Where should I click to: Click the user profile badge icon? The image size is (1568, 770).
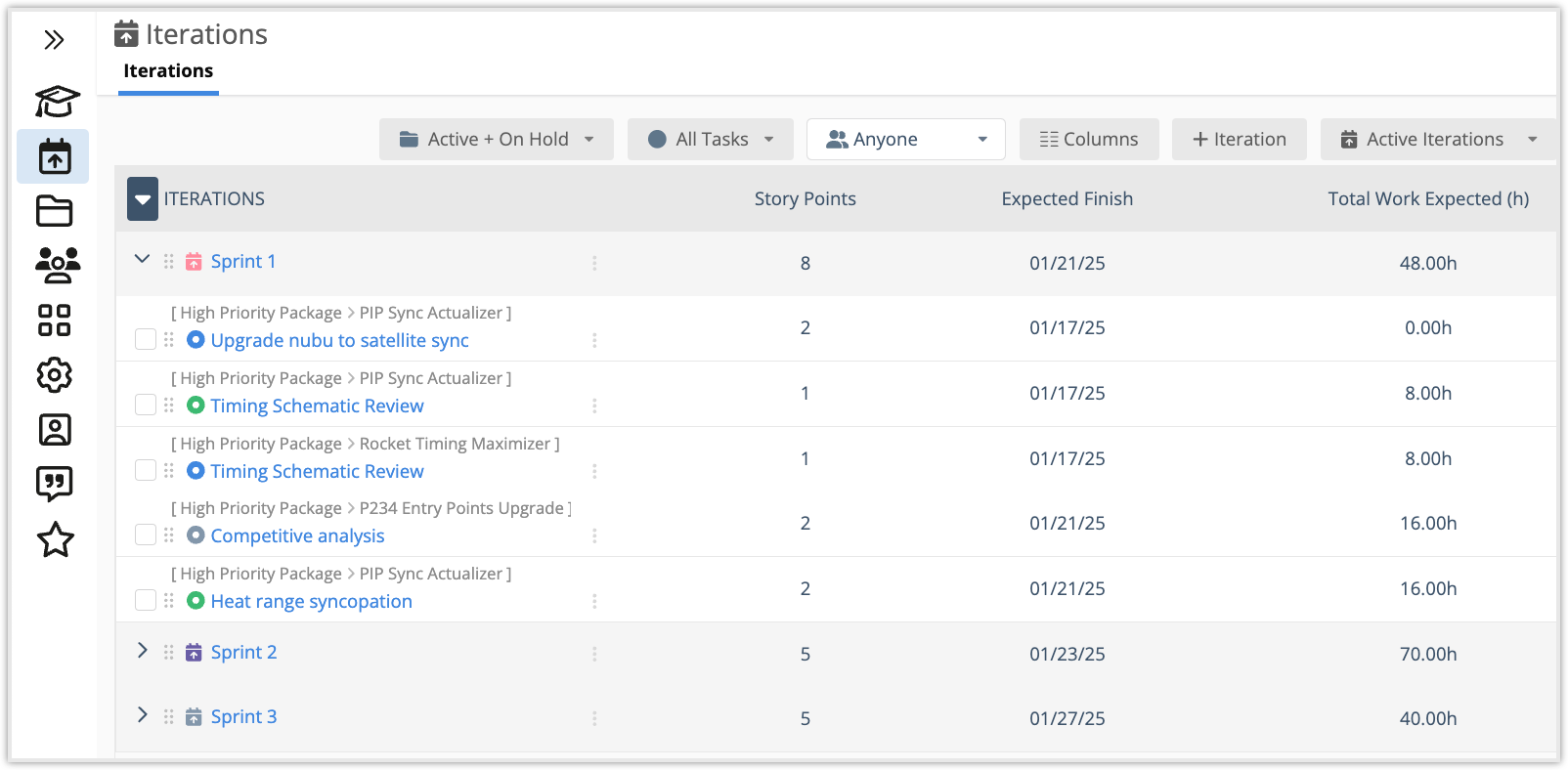(x=54, y=430)
